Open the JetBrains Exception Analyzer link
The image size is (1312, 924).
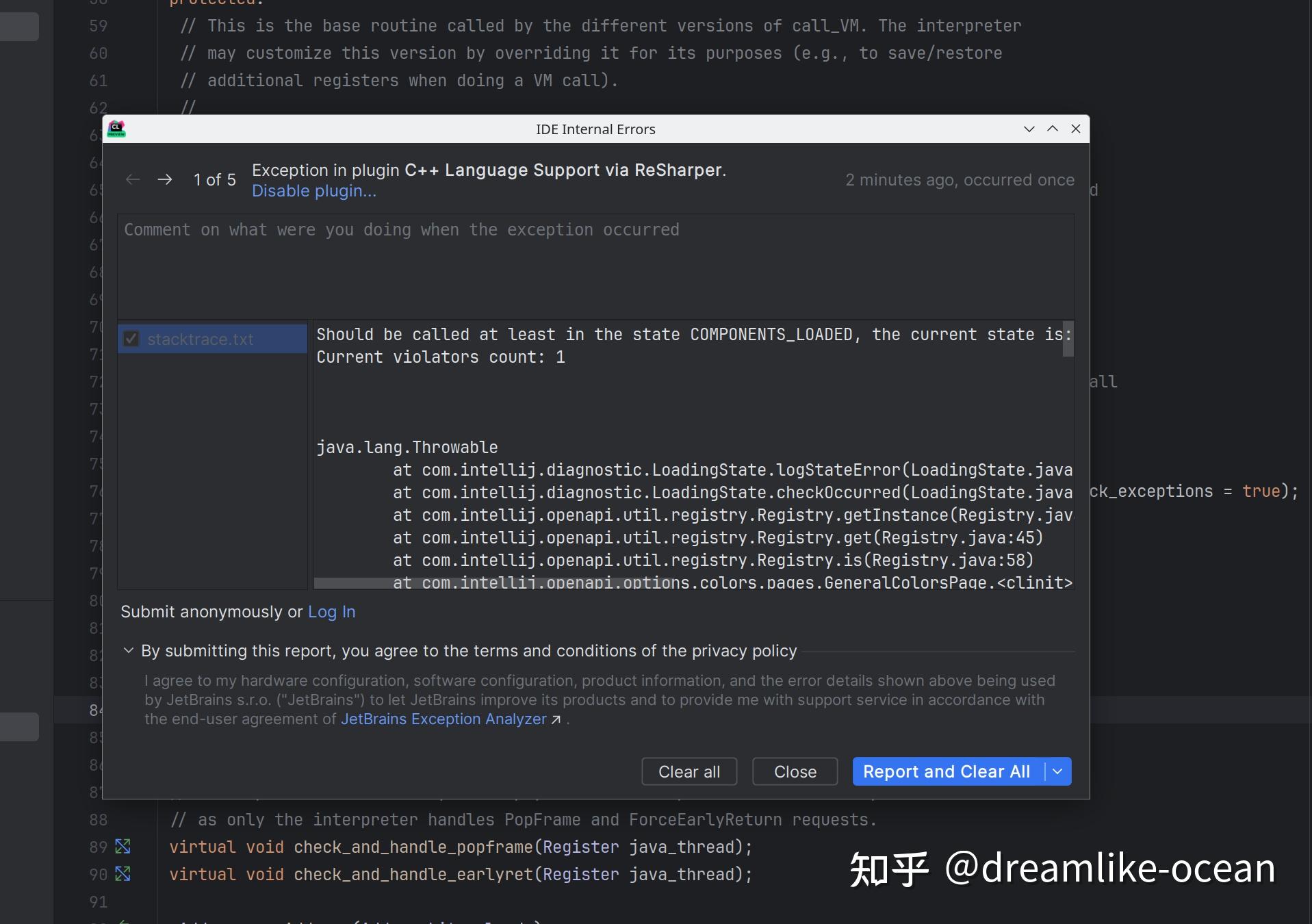443,719
